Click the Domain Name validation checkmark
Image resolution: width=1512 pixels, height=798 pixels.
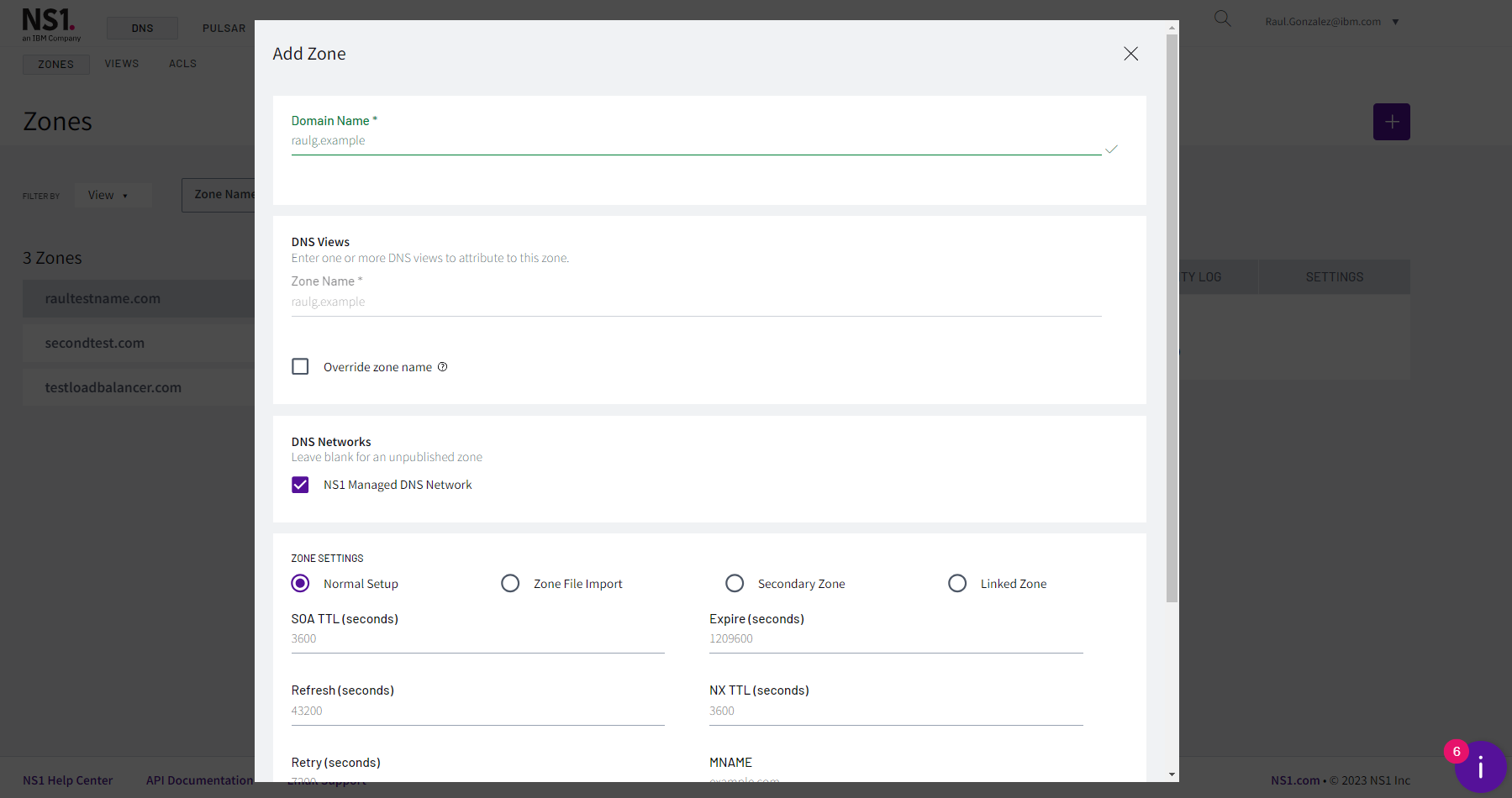click(x=1111, y=150)
